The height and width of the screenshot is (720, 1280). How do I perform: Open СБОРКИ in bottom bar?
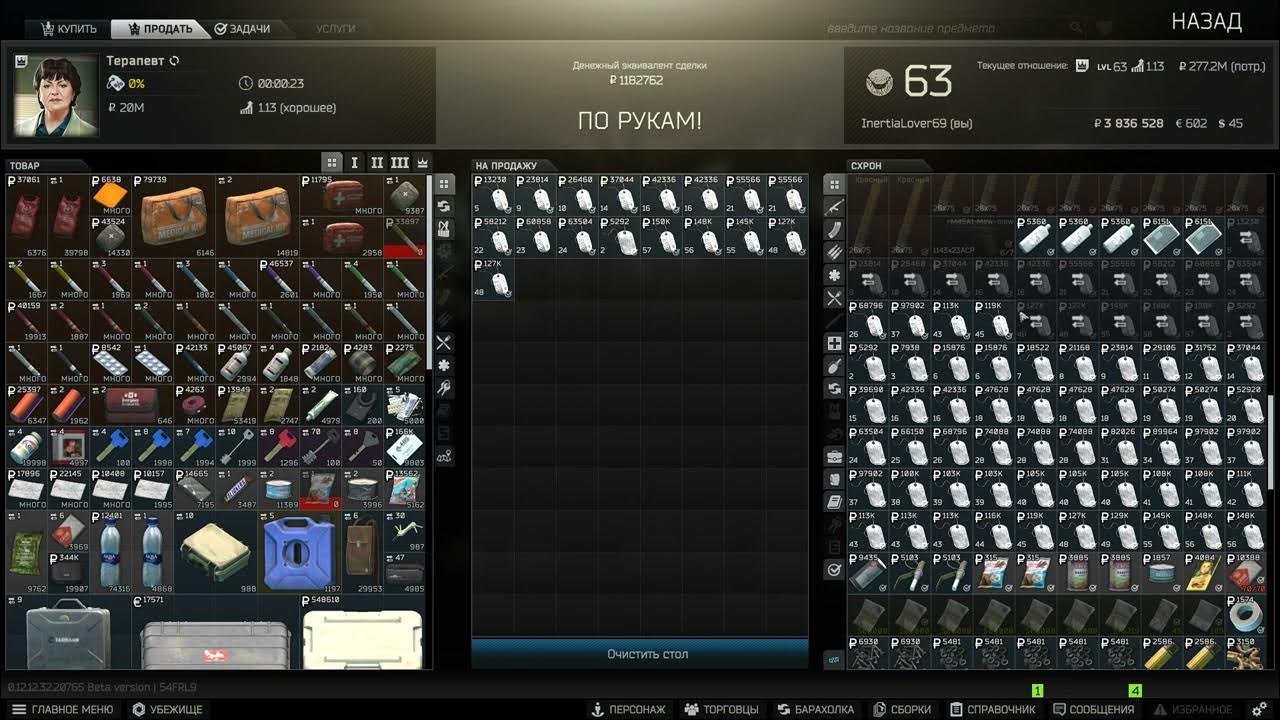point(901,709)
